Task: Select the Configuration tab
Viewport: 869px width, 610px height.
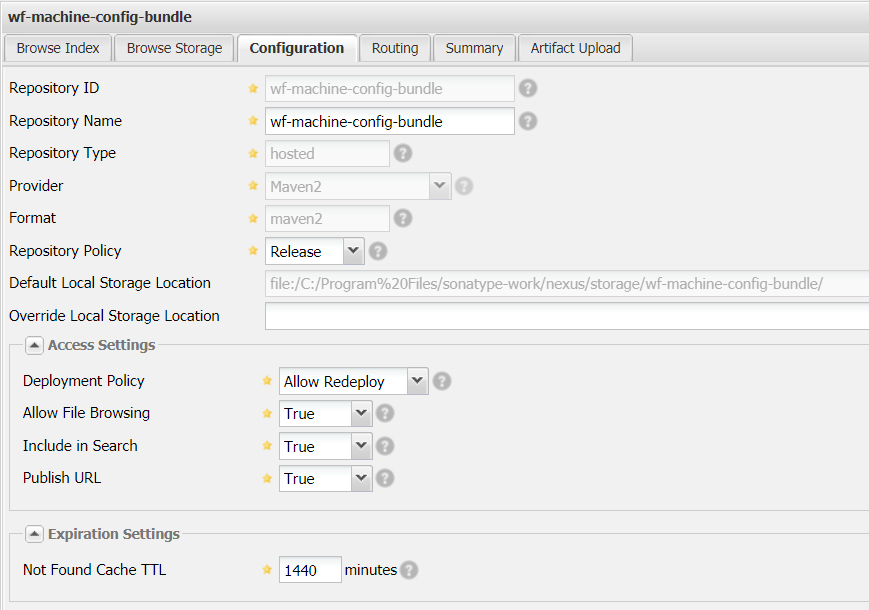Action: [x=297, y=48]
